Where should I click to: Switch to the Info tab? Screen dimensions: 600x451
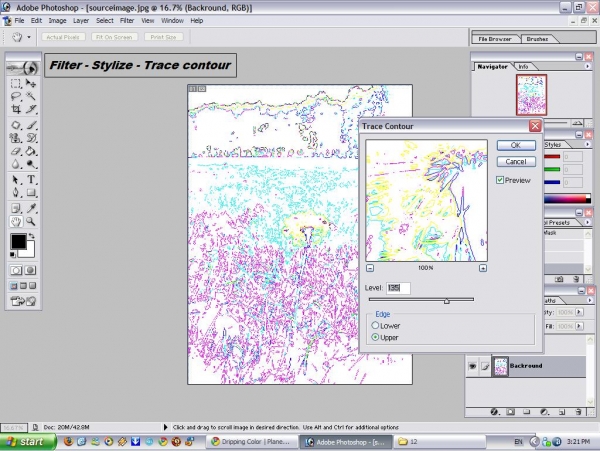tap(523, 67)
